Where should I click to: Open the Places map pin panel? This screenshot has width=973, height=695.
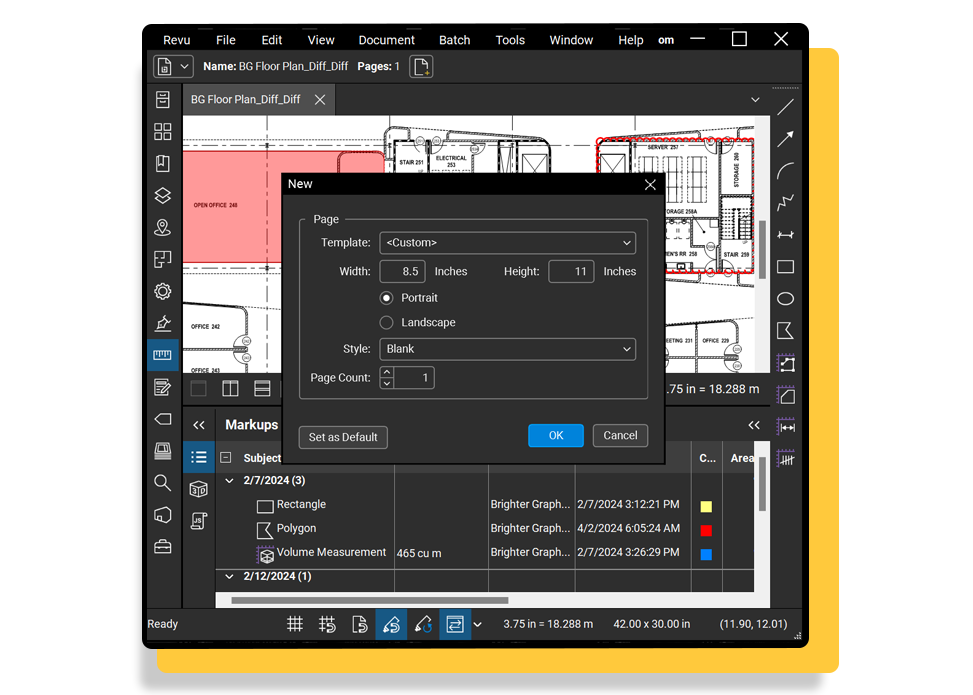(x=163, y=227)
